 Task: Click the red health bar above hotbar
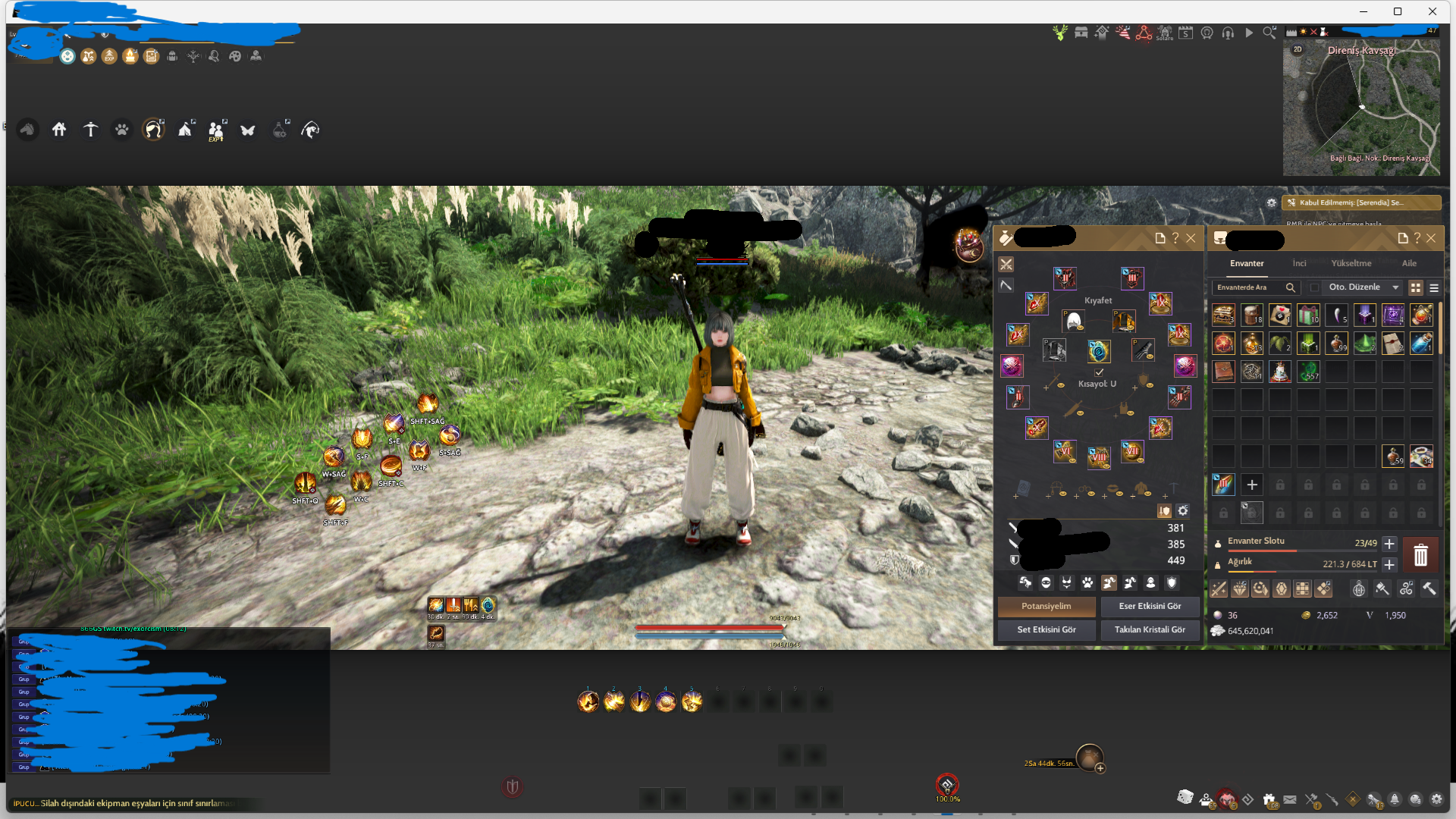pos(710,629)
